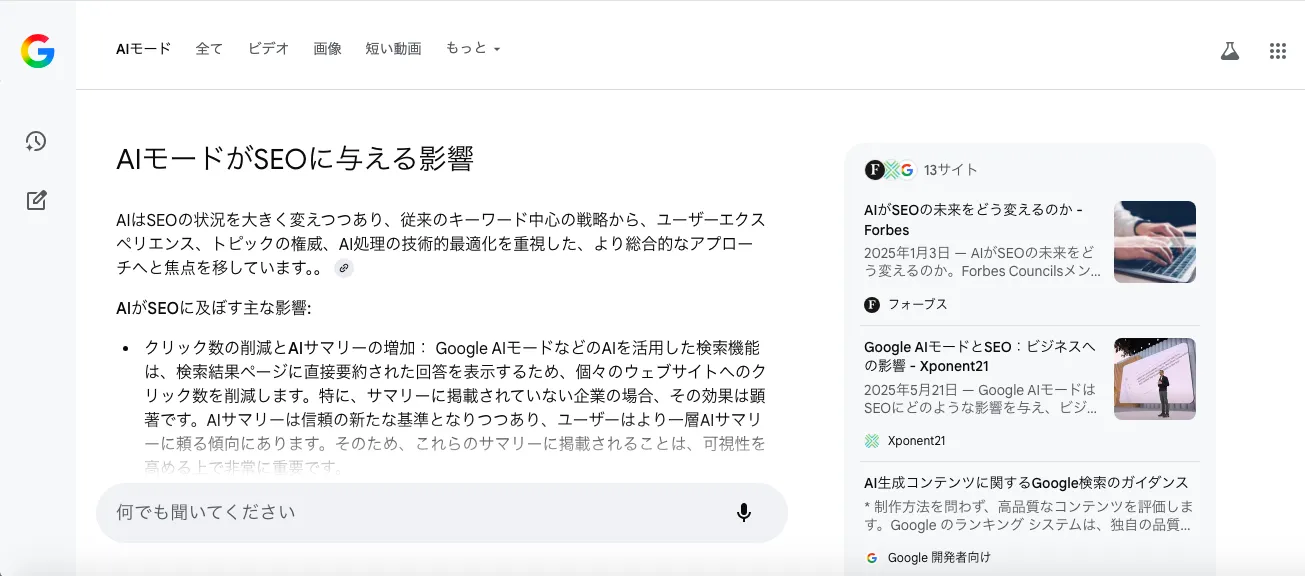
Task: Switch to the 画像 tab
Action: pos(327,49)
